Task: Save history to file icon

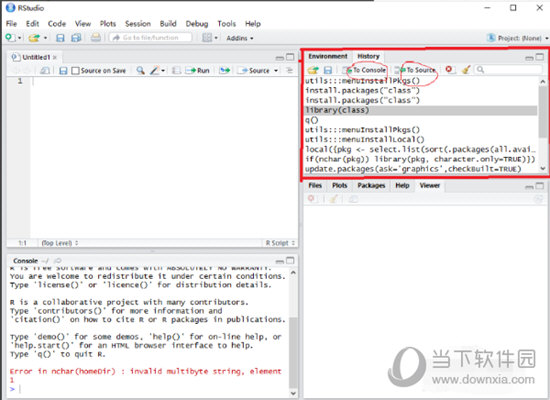Action: pyautogui.click(x=328, y=70)
